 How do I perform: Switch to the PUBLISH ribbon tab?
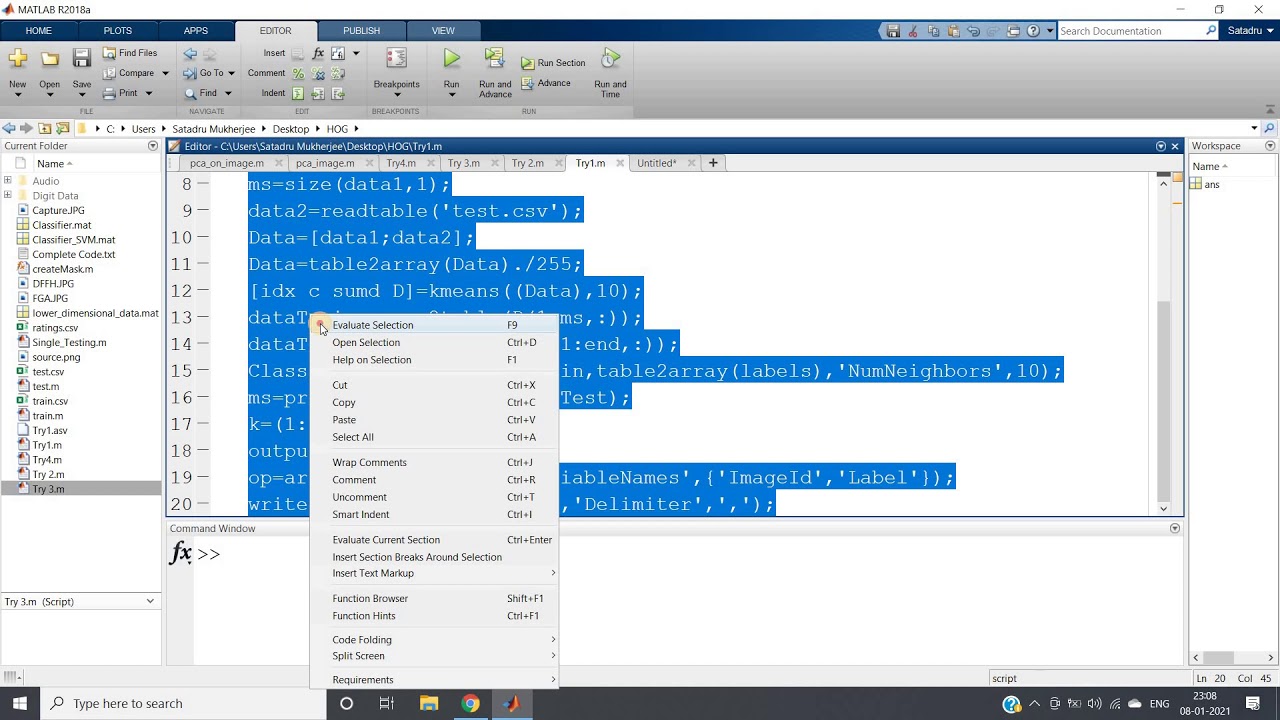[361, 31]
